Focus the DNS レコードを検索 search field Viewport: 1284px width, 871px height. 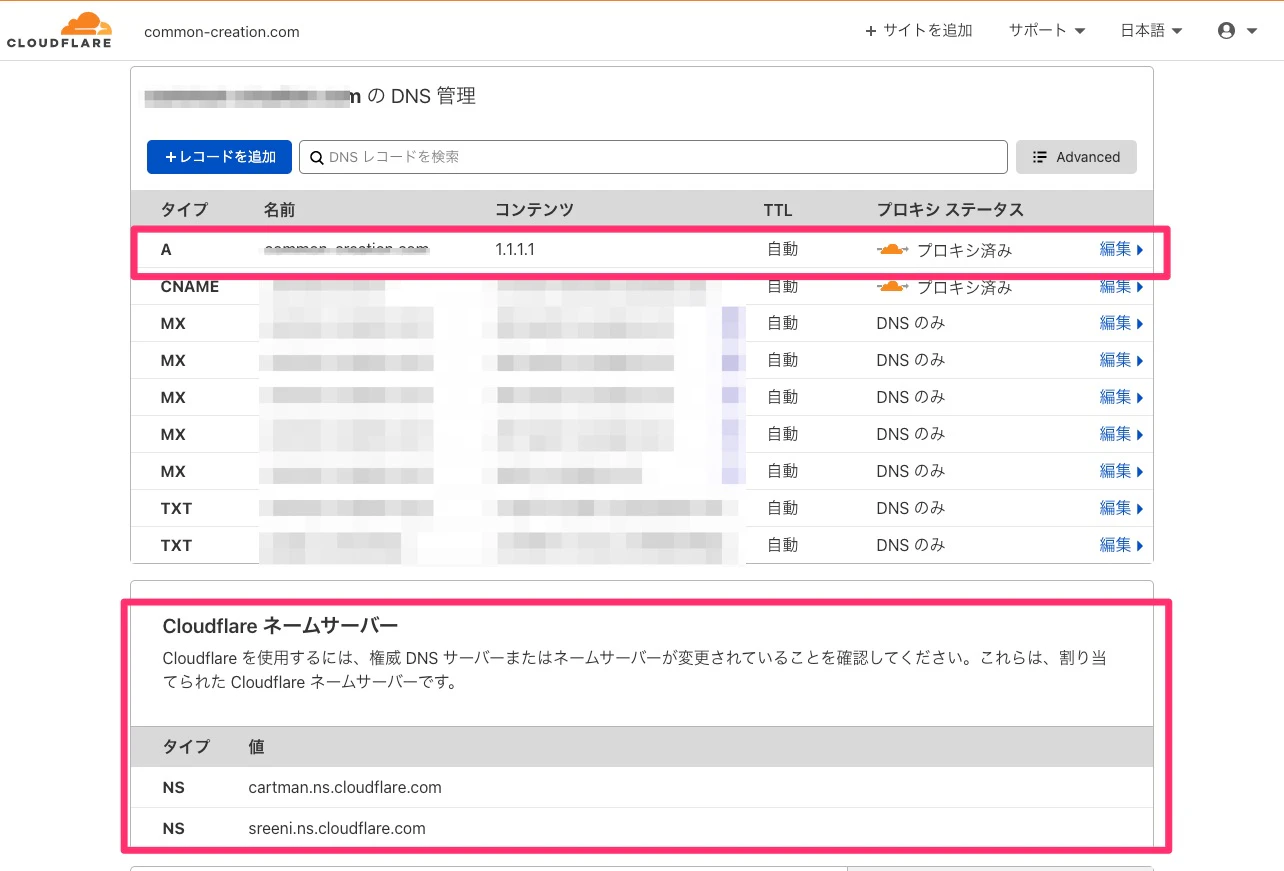(653, 157)
